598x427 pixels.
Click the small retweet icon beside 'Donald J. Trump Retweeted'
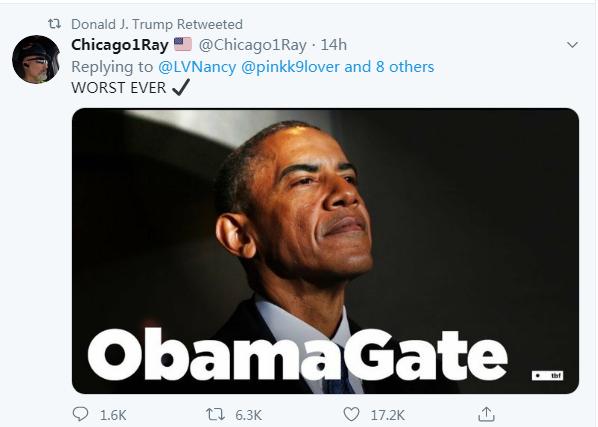click(x=54, y=24)
